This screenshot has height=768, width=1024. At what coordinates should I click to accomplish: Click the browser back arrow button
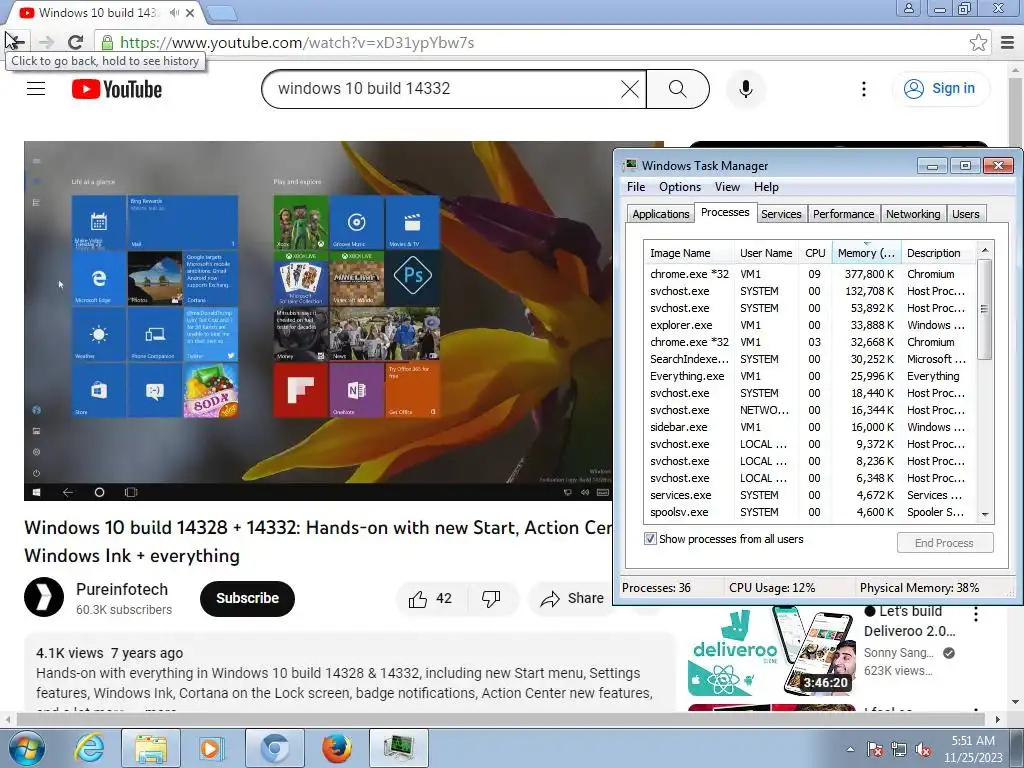point(16,42)
